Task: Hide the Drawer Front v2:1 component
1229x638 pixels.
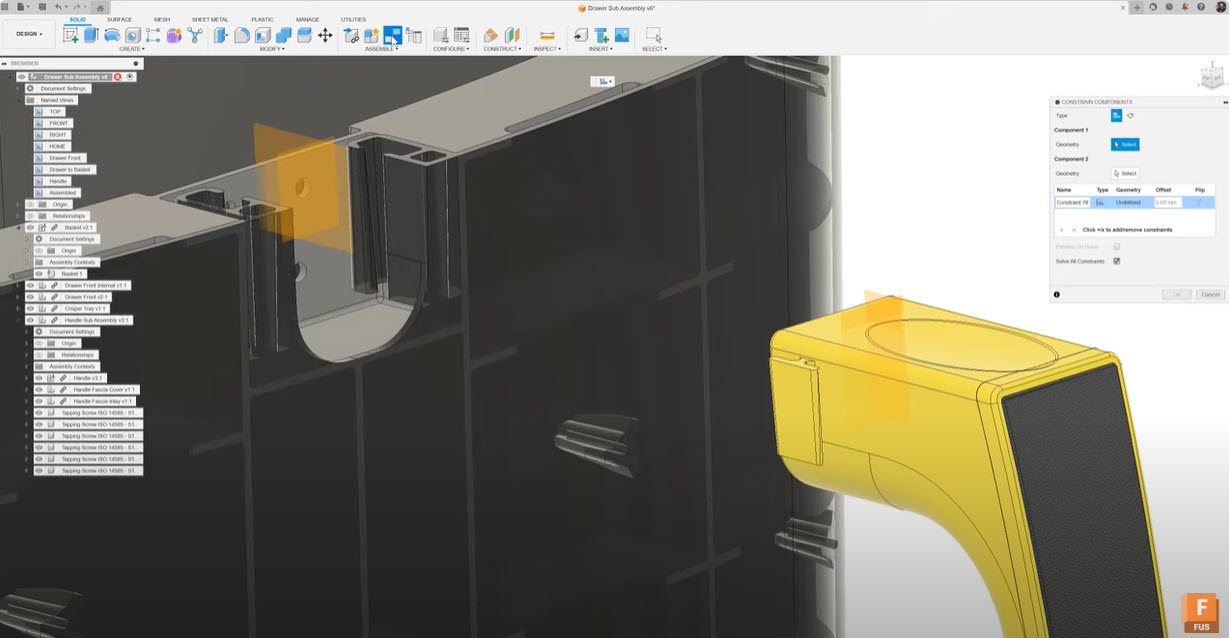Action: pyautogui.click(x=30, y=297)
